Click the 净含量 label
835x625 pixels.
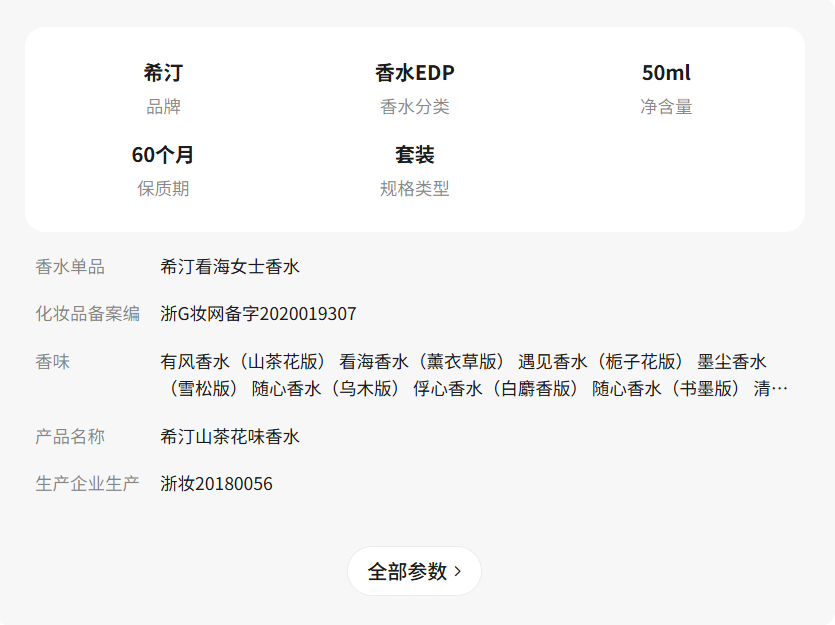(666, 106)
